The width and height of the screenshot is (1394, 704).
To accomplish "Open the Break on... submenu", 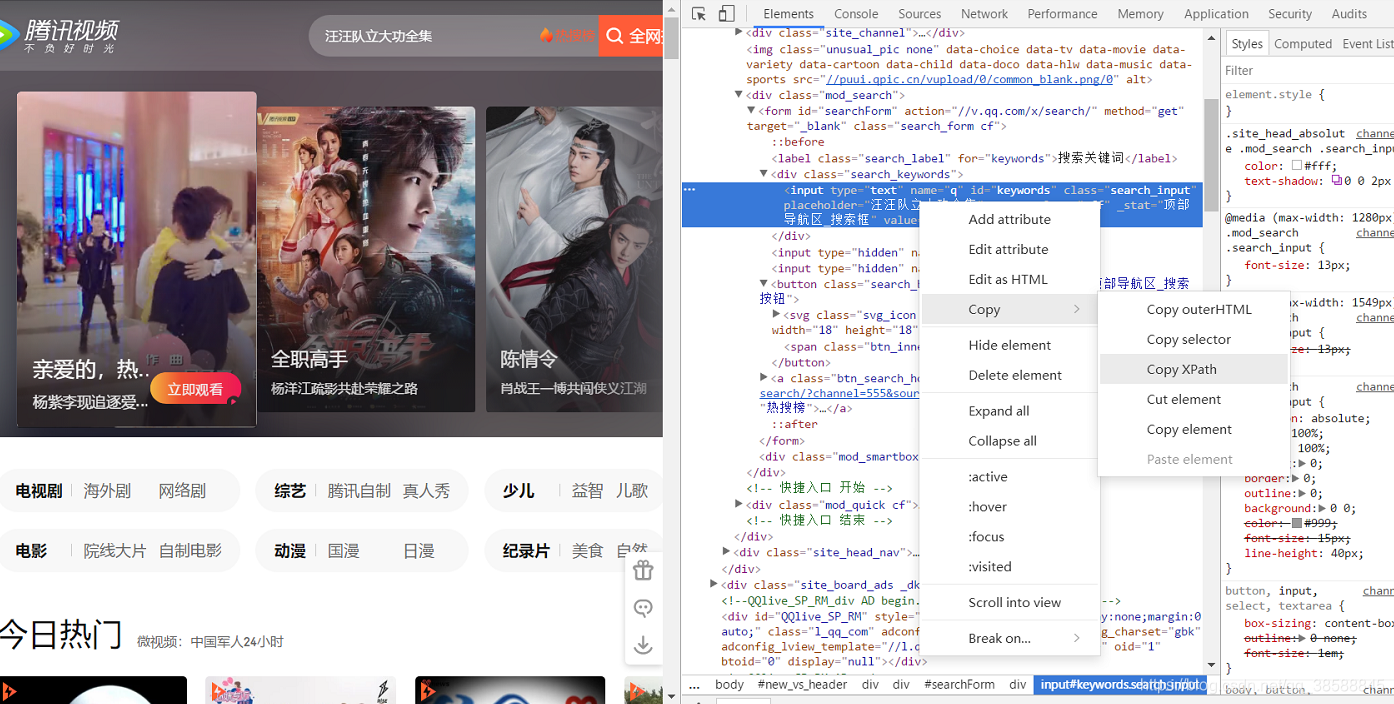I will [x=1009, y=638].
